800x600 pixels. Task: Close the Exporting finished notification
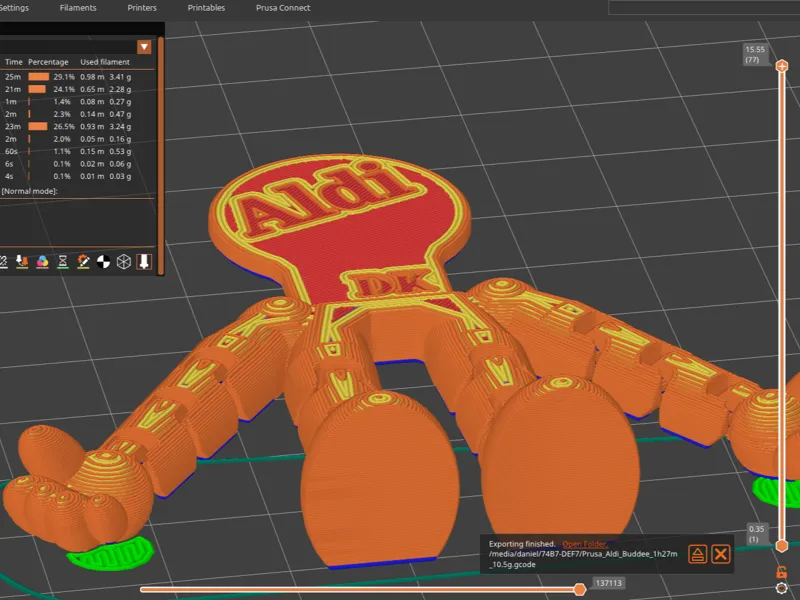coord(721,554)
